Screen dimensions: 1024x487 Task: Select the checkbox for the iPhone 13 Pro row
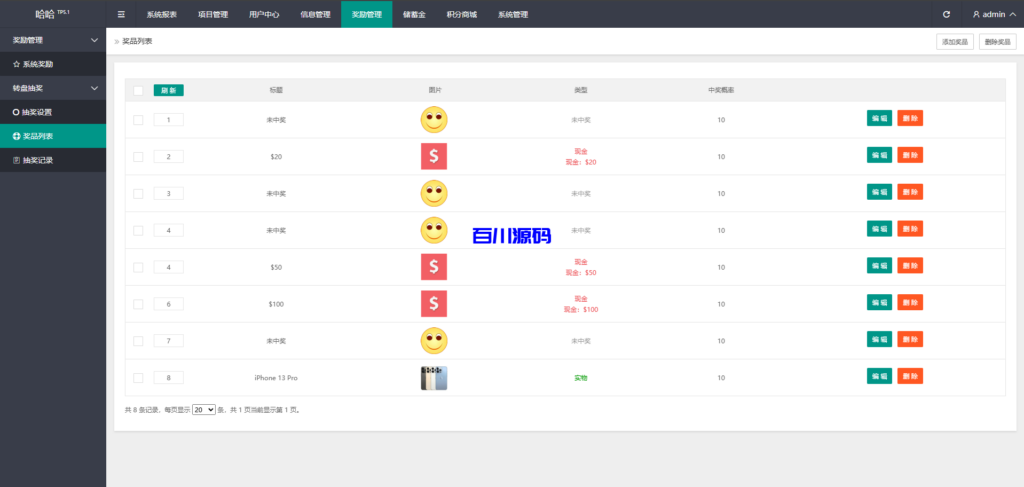[x=138, y=377]
